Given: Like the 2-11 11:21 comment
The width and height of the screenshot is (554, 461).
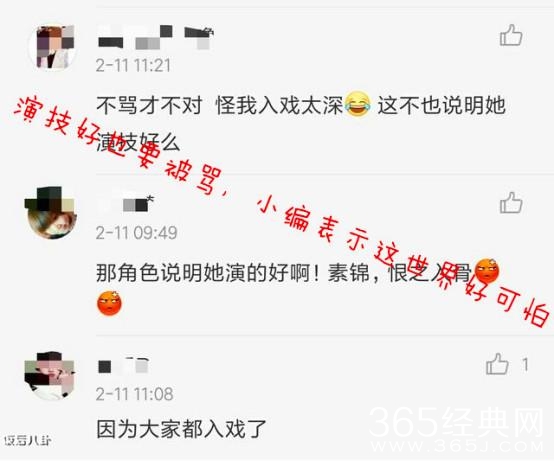Looking at the screenshot, I should (511, 35).
